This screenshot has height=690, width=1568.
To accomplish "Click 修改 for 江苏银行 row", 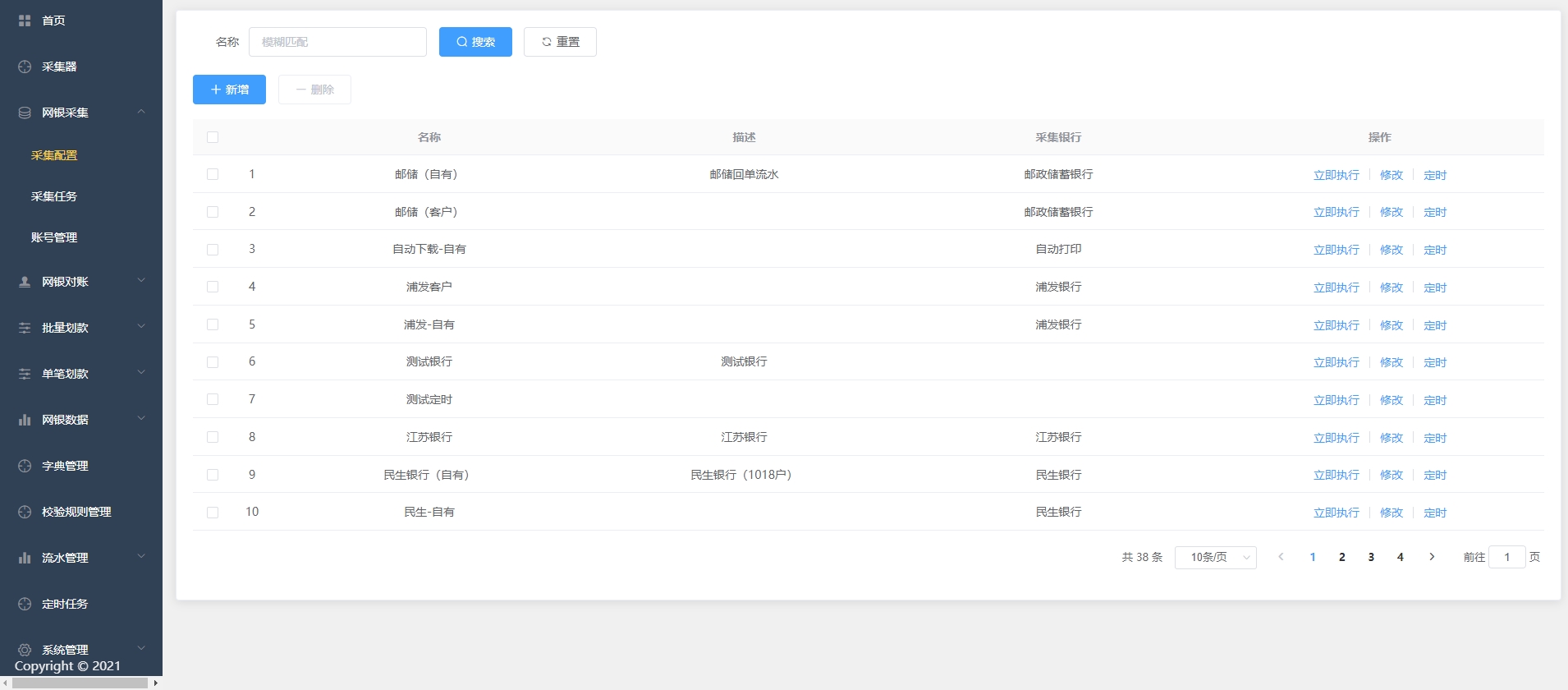I will pyautogui.click(x=1391, y=438).
